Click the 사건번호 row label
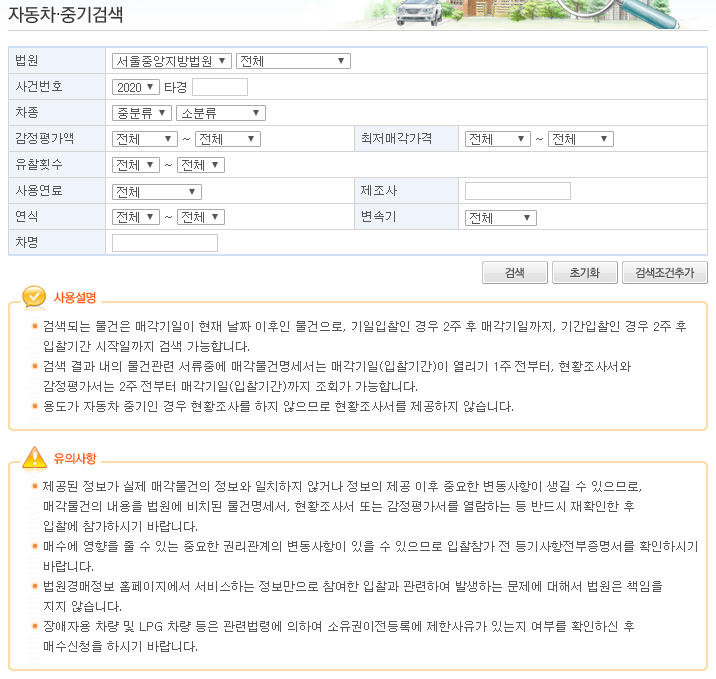Viewport: 716px width, 679px height. [x=39, y=86]
